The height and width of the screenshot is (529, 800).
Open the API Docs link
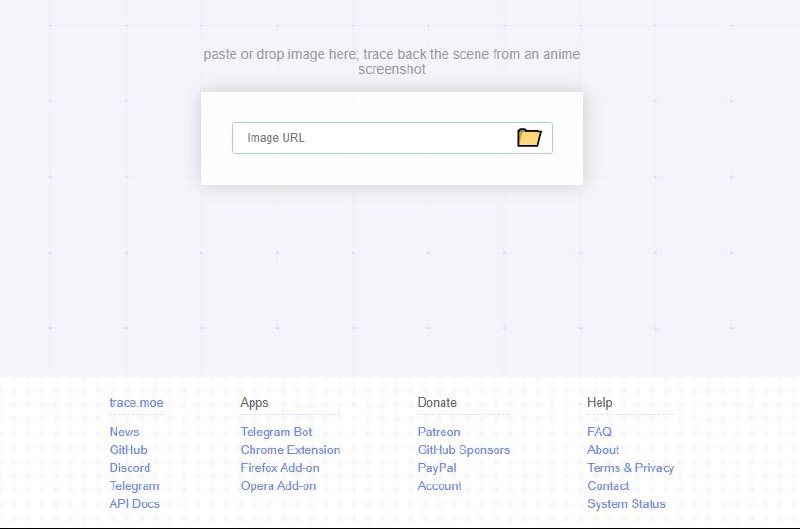pyautogui.click(x=135, y=504)
